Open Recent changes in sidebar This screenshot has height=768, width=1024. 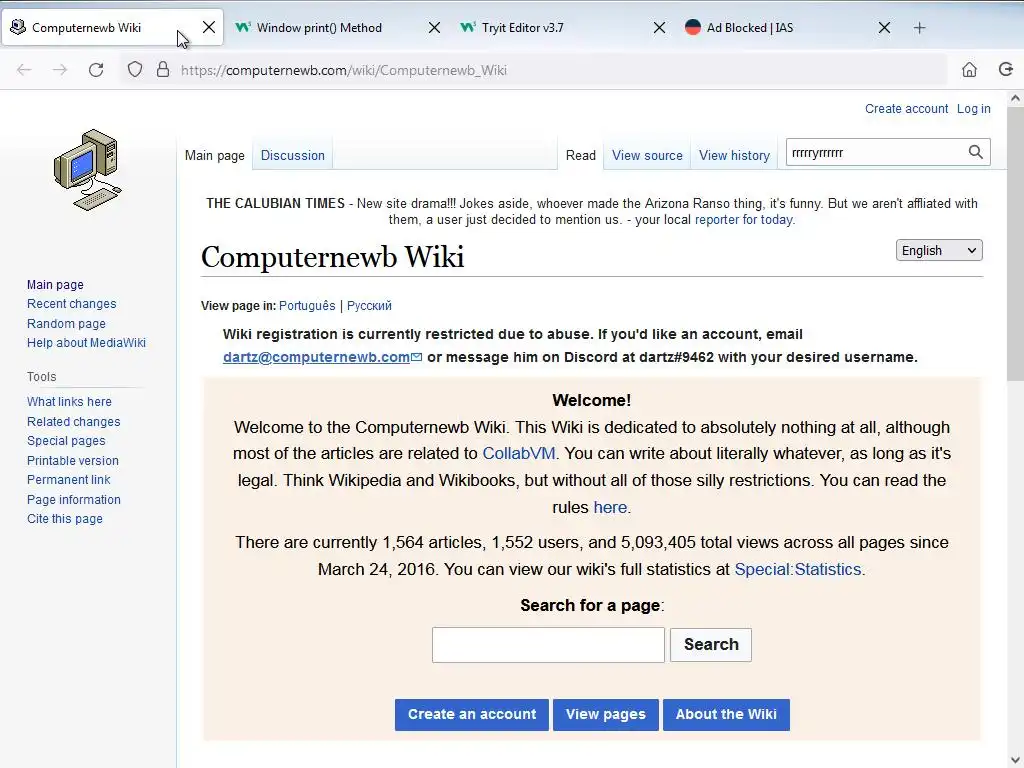pos(71,304)
